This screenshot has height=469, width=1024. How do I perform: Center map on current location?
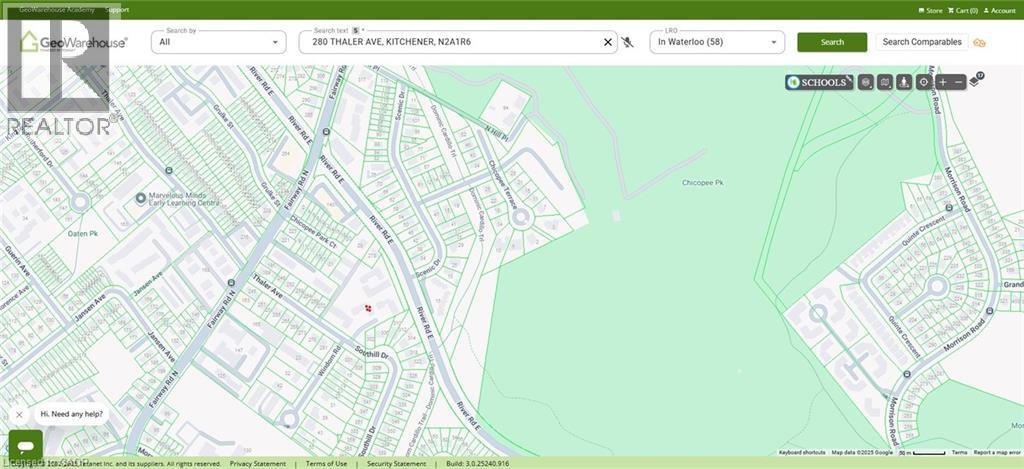[x=924, y=82]
